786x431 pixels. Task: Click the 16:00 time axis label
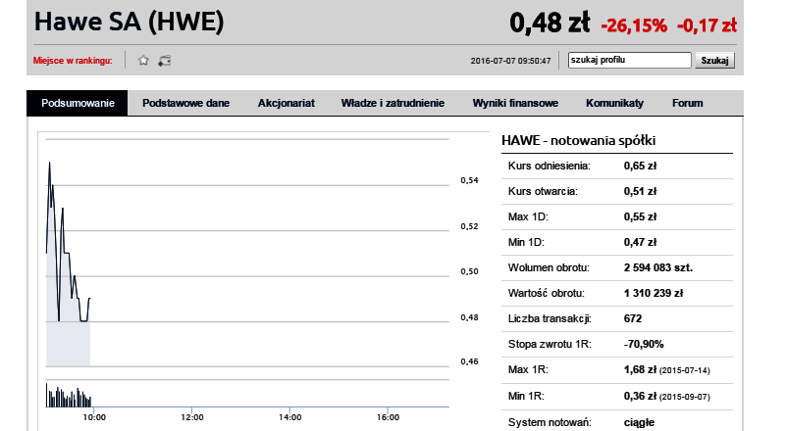coord(388,417)
